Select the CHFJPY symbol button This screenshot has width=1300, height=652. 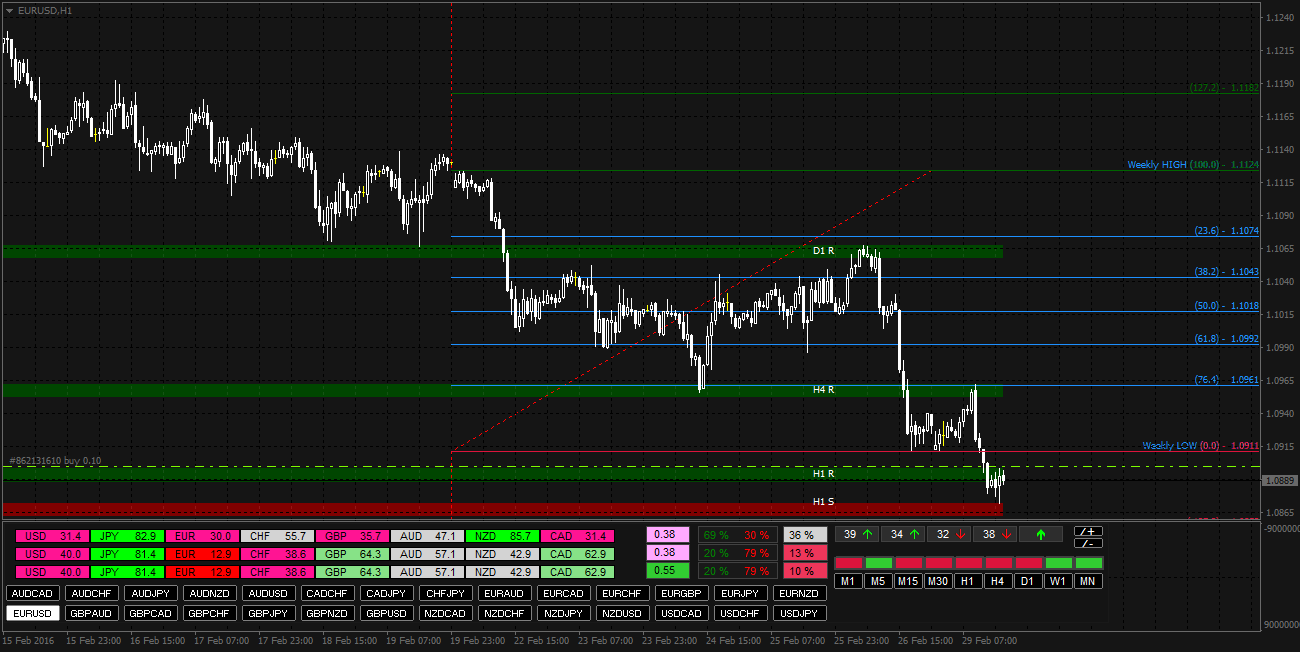click(446, 593)
